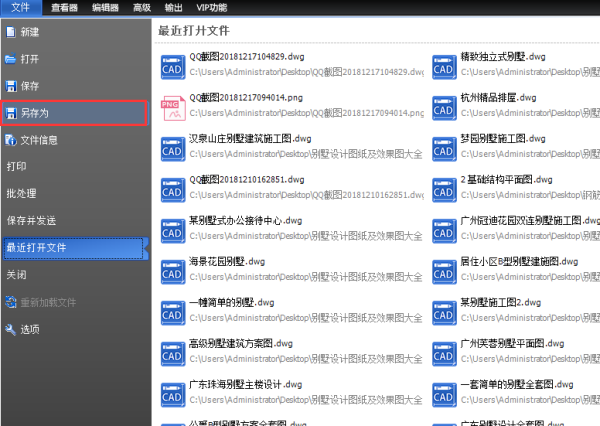
Task: Select 批处理 (Batch) from the sidebar
Action: [x=22, y=193]
